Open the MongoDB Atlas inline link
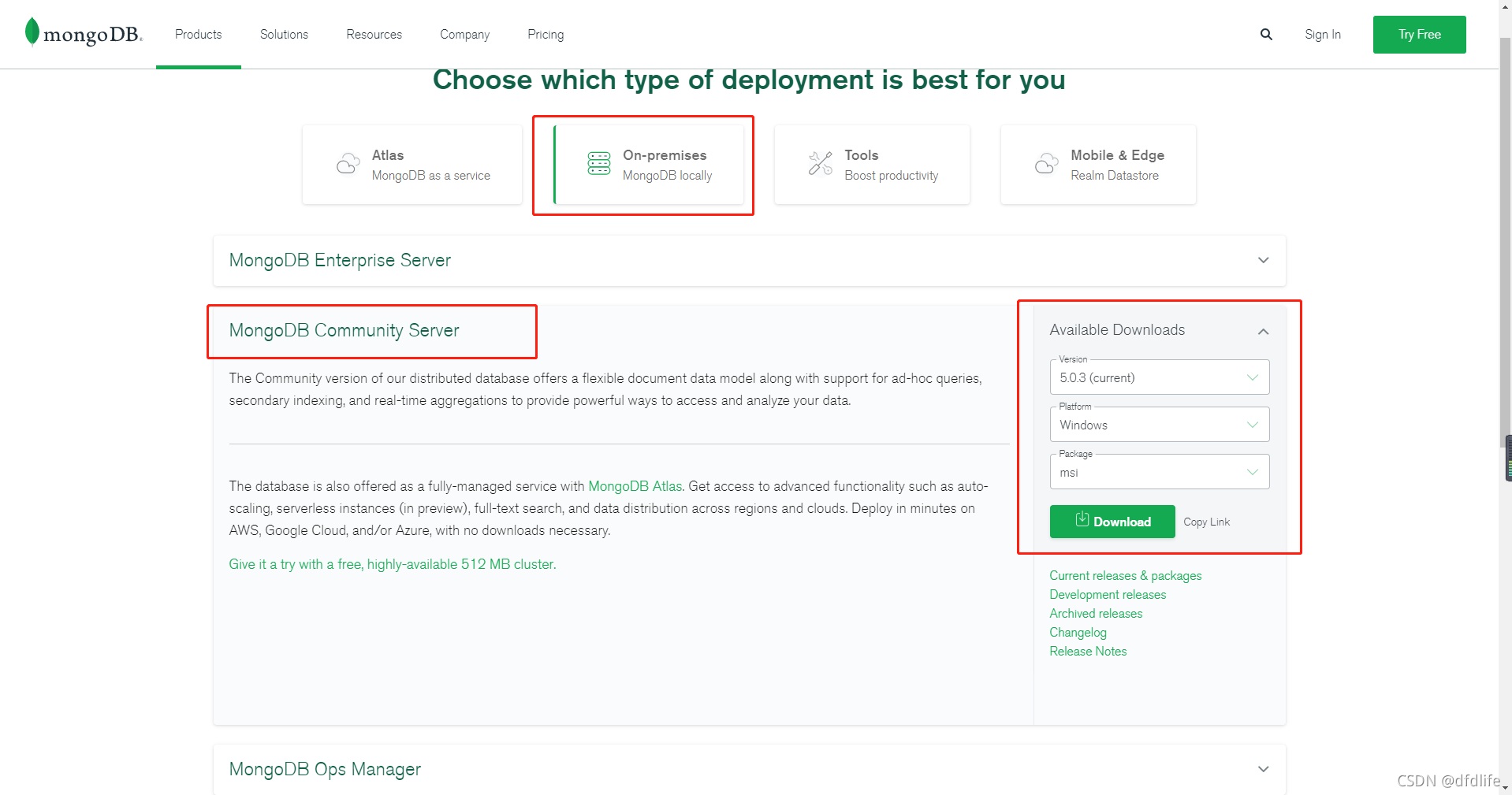 (635, 486)
